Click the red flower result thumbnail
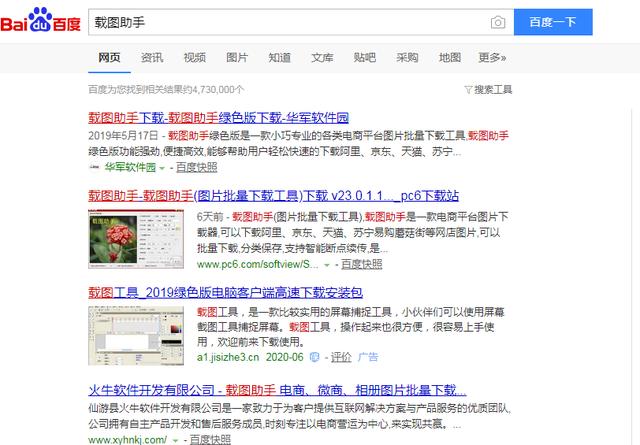 (x=136, y=239)
